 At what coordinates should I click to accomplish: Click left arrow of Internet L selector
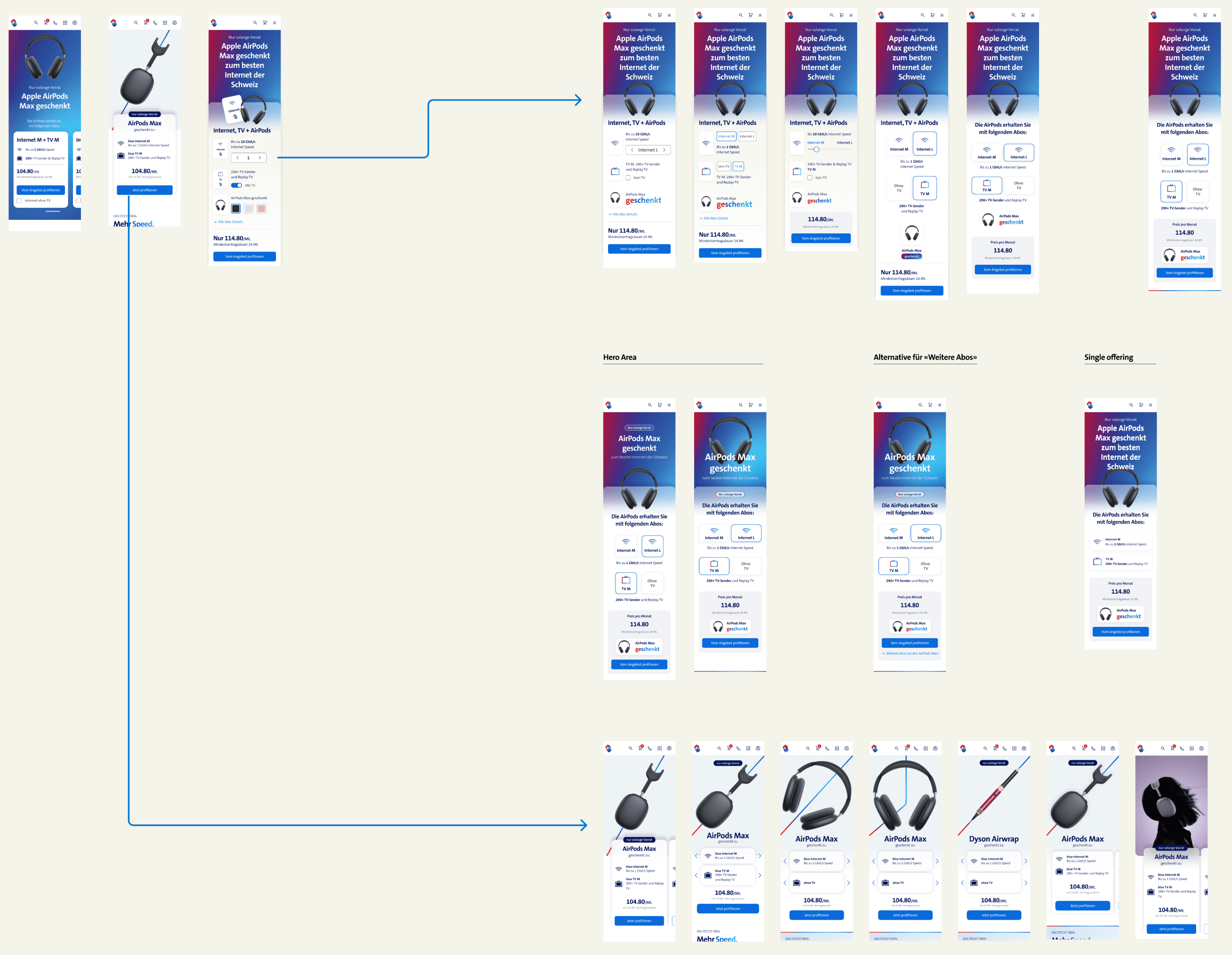tap(632, 150)
